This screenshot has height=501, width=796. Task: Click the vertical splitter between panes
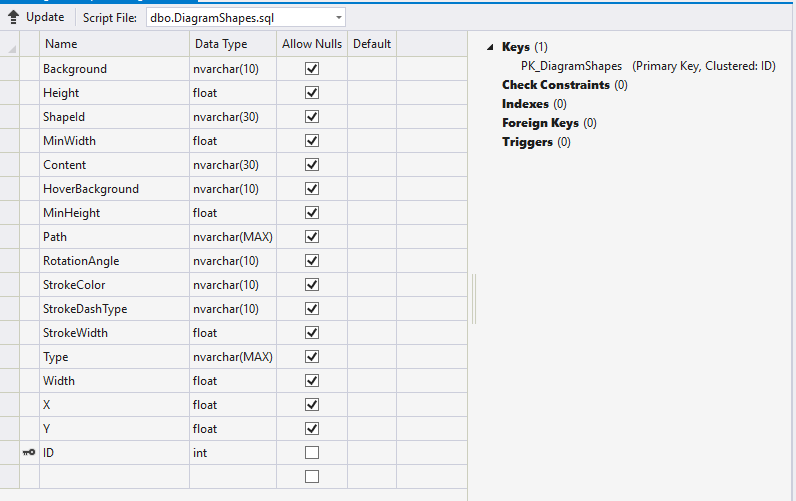(x=474, y=300)
